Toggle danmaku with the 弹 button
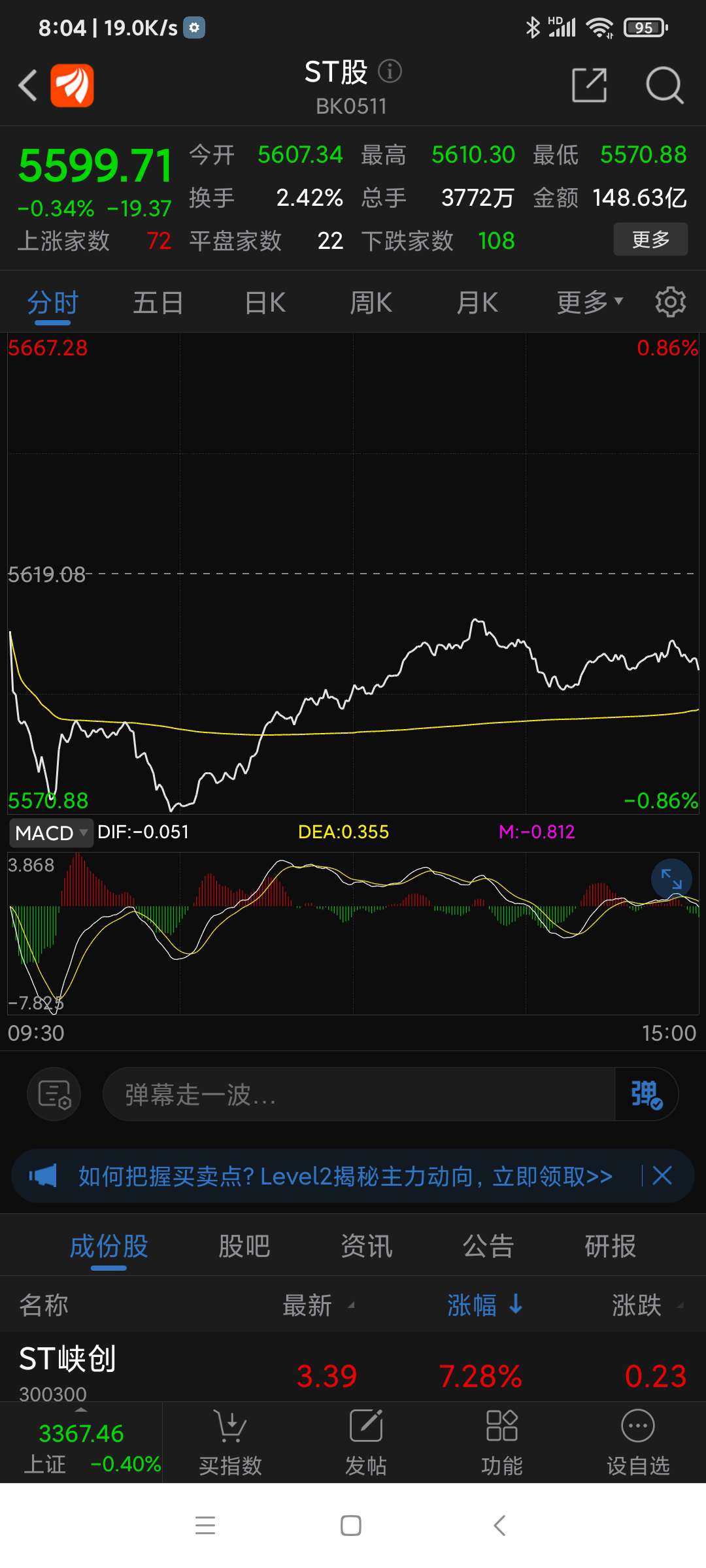The width and height of the screenshot is (706, 1568). pyautogui.click(x=646, y=1094)
